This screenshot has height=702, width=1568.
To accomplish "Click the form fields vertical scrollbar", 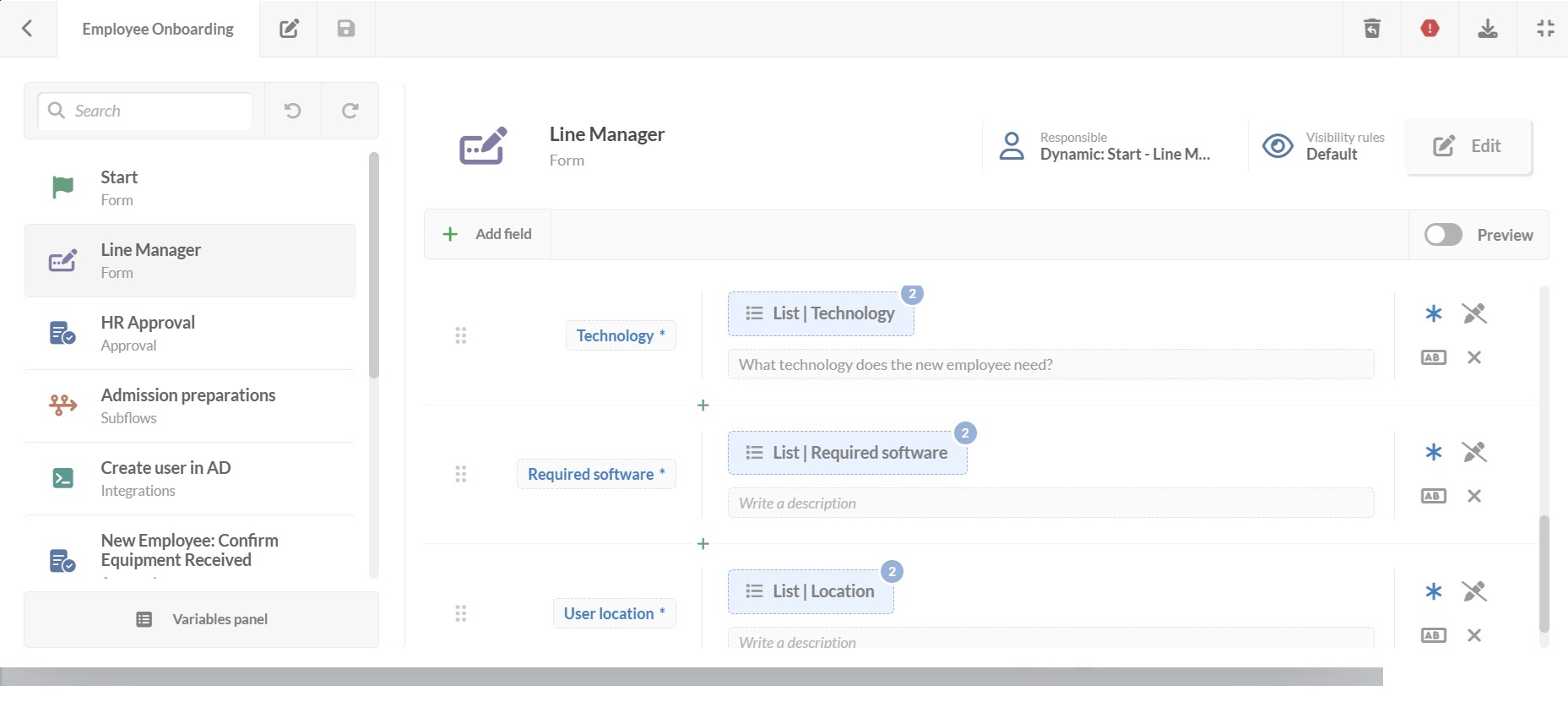I will click(x=1544, y=574).
